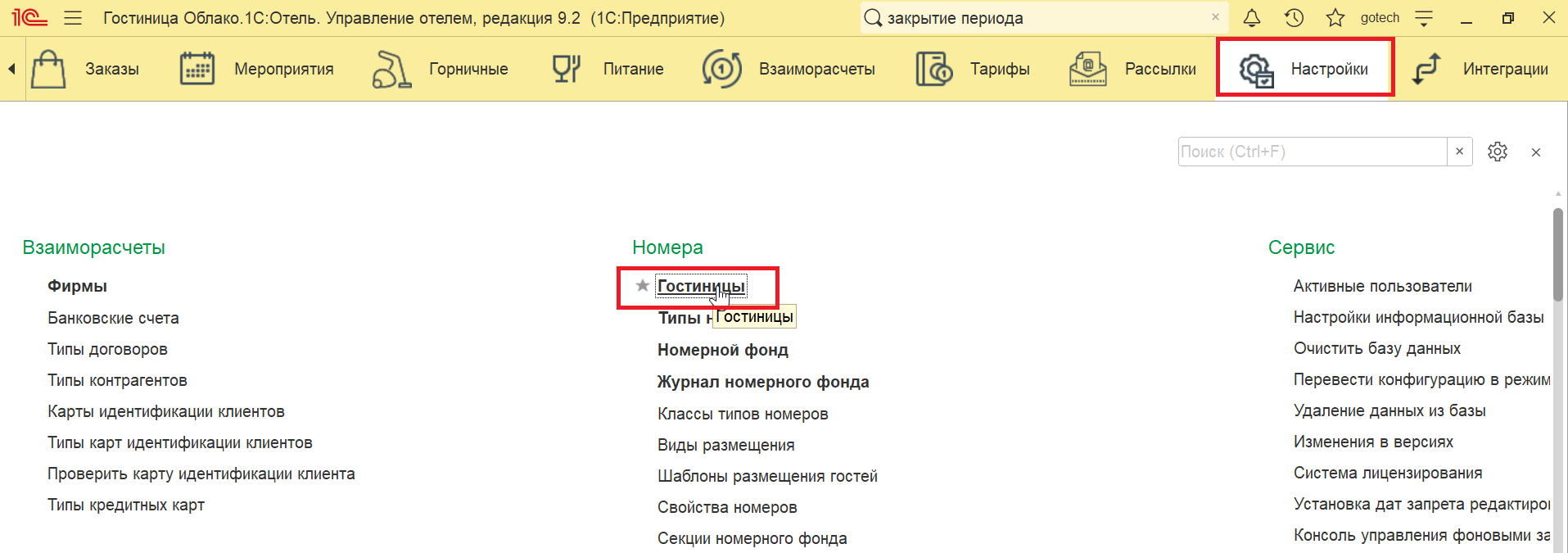This screenshot has height=553, width=1568.
Task: Open Изменения в версиях
Action: click(x=1373, y=442)
